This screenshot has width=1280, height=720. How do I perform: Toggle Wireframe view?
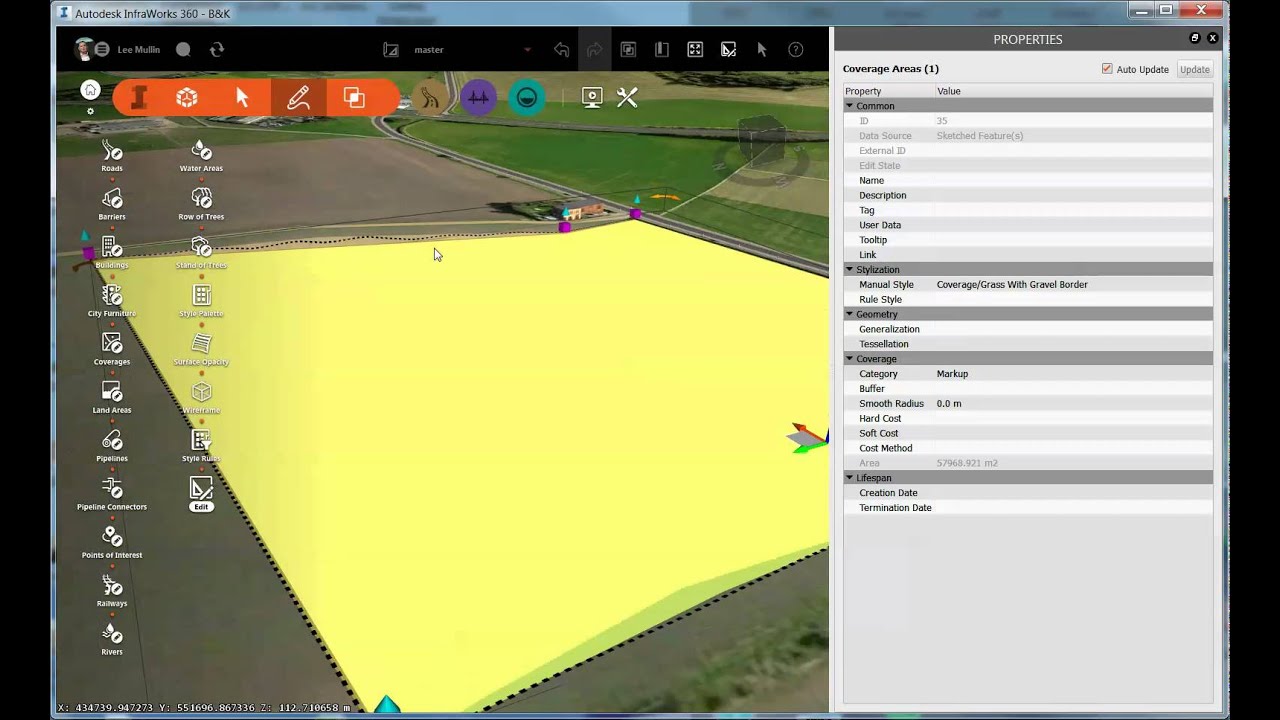[x=201, y=392]
